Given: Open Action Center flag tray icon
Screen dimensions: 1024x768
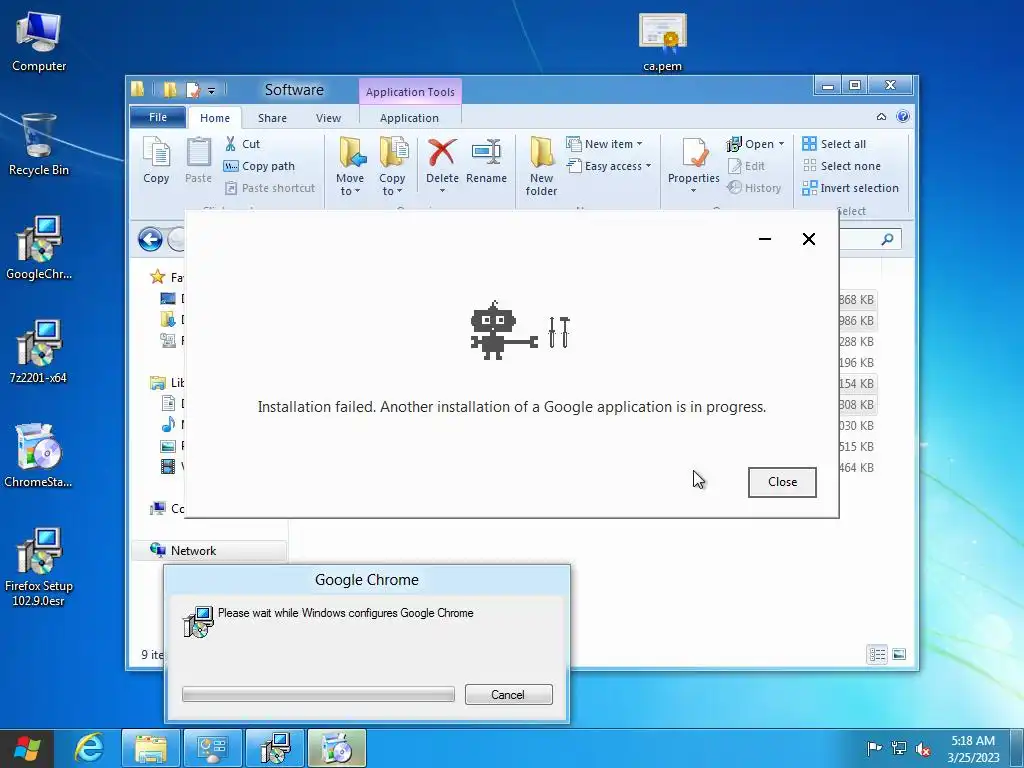Looking at the screenshot, I should click(874, 748).
